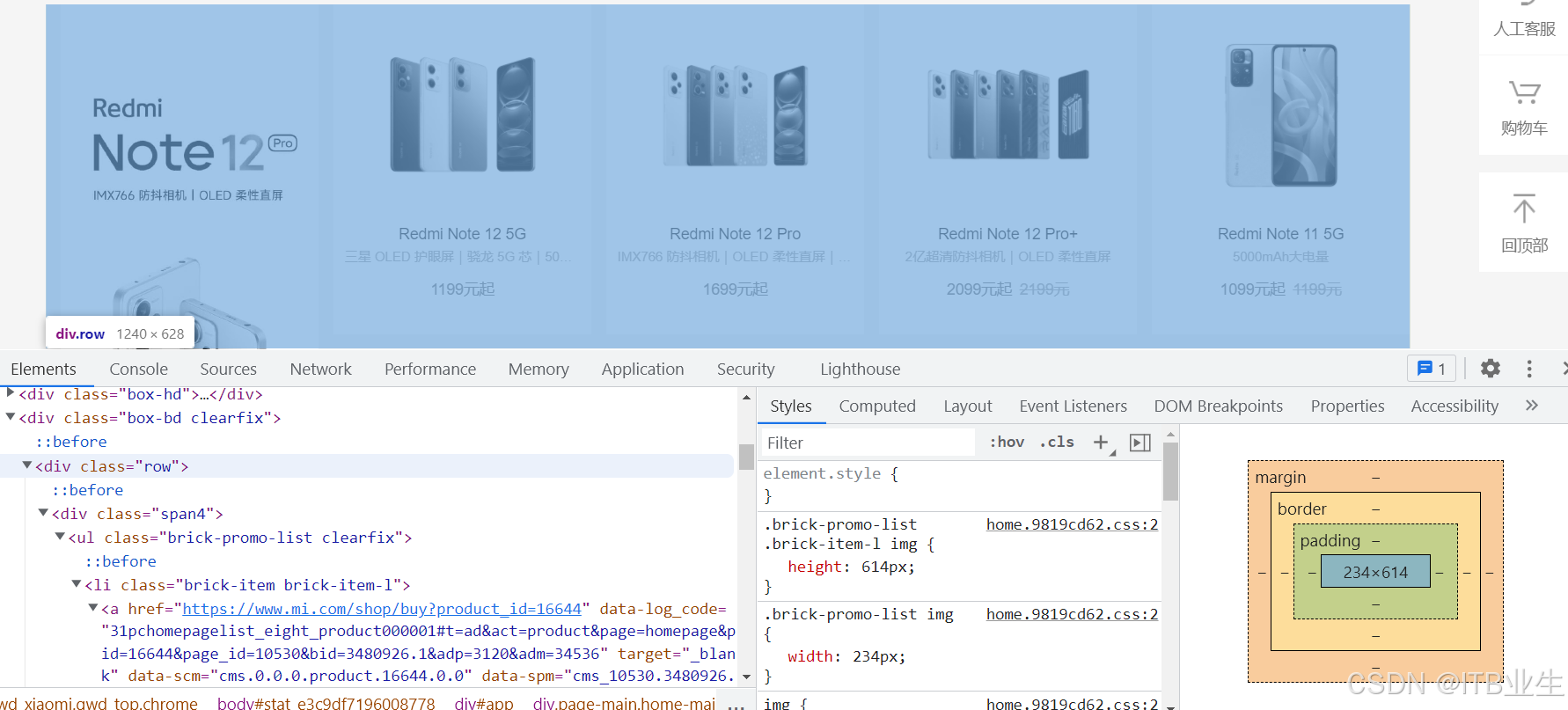
Task: Click the Styles pane scrollbar thumb
Action: [x=1170, y=471]
